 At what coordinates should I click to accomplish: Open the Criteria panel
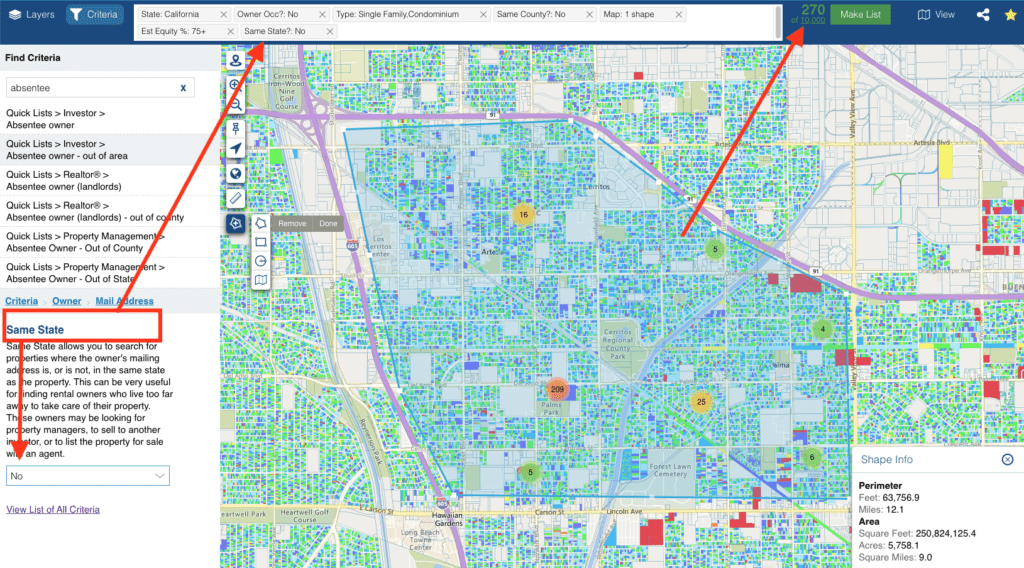point(95,14)
